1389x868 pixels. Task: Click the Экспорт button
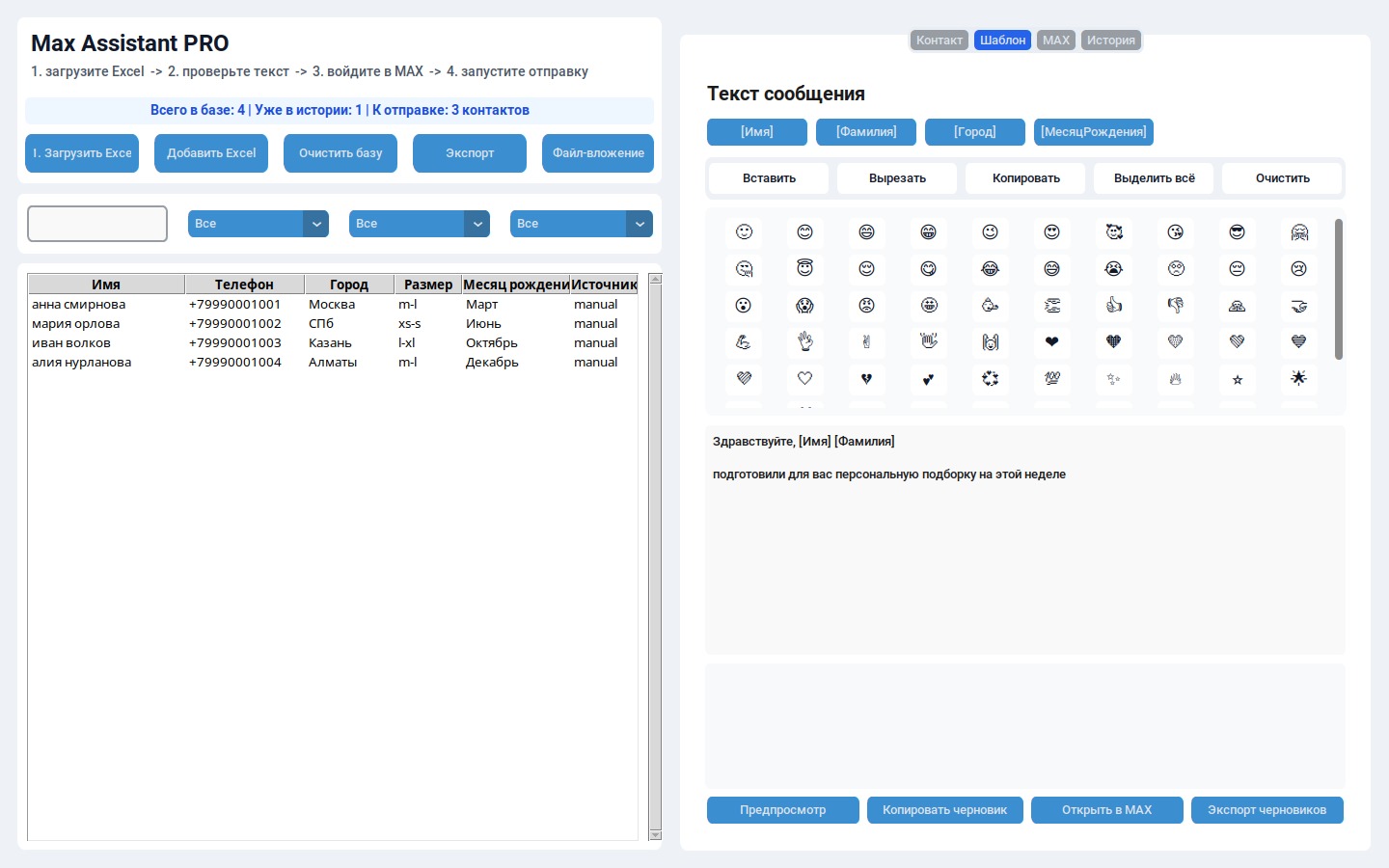(470, 153)
